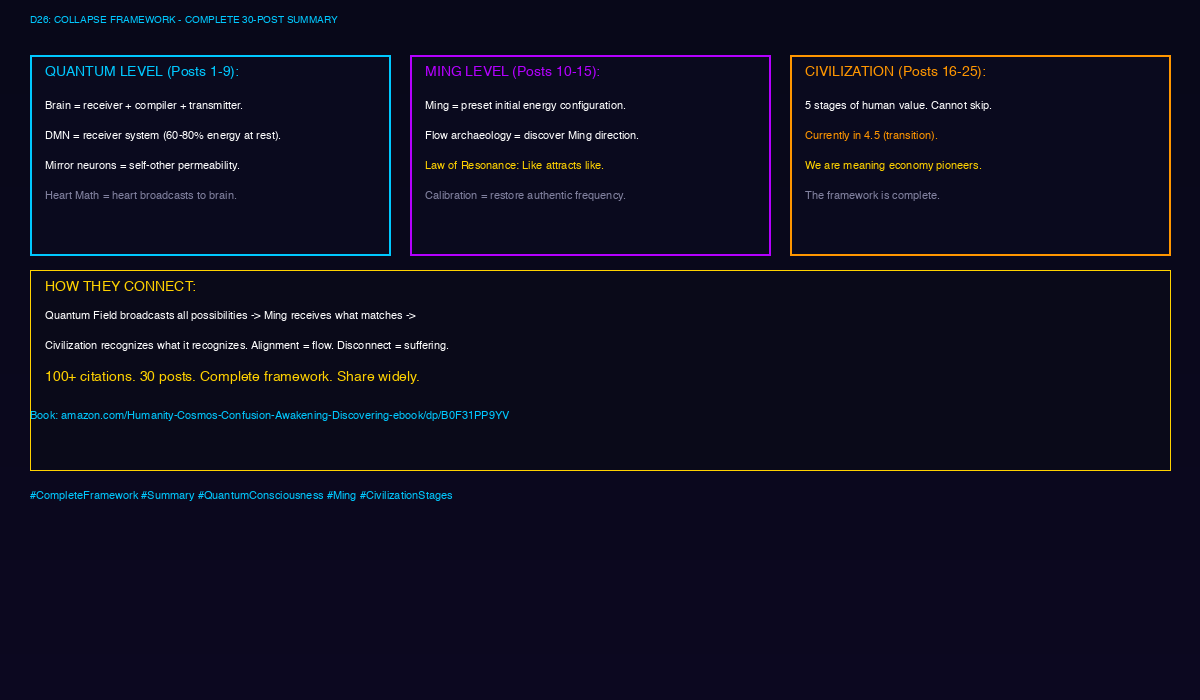Click the DMN = receiver system line

163,135
